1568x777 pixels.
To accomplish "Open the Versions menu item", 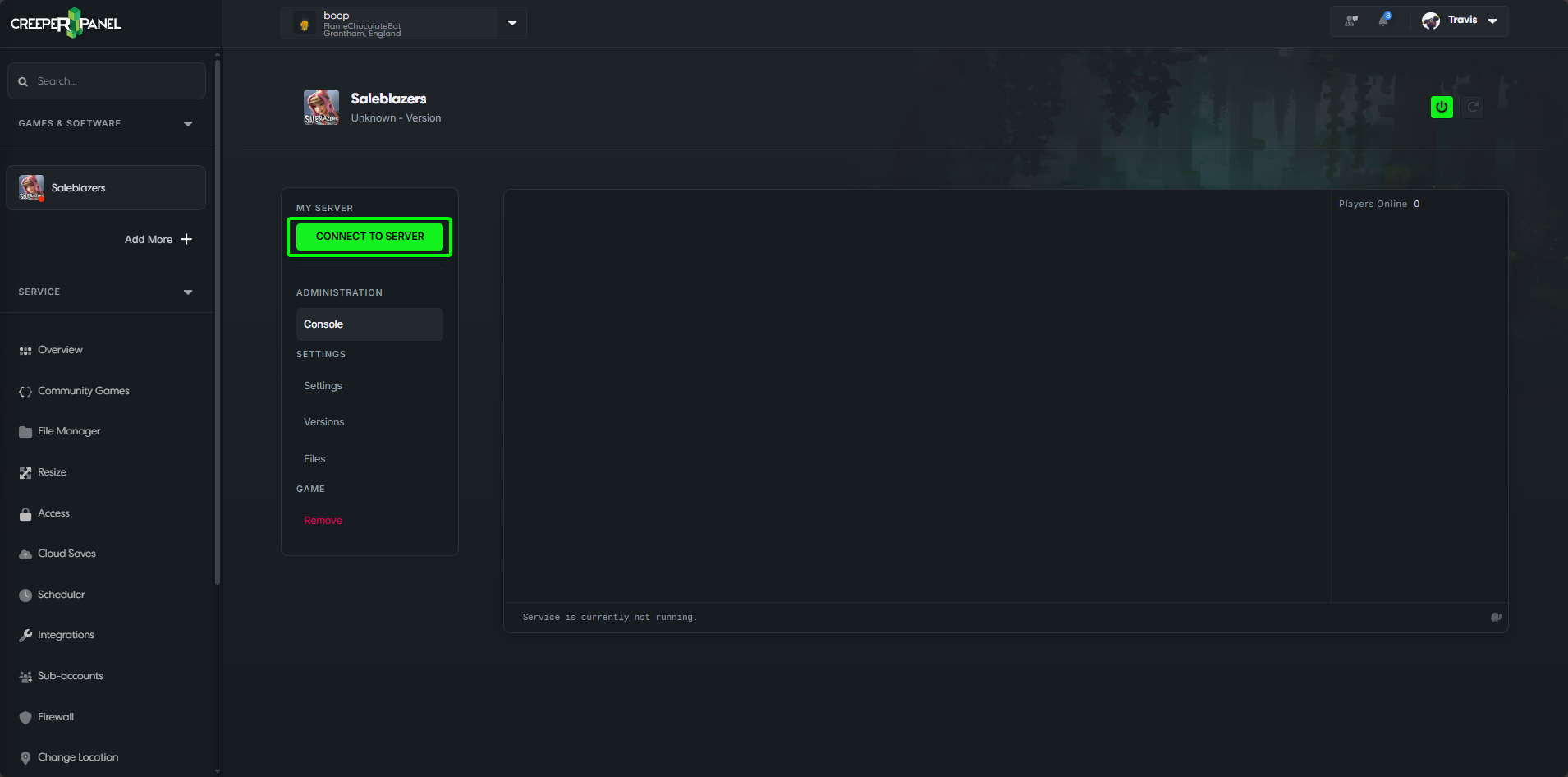I will coord(323,422).
